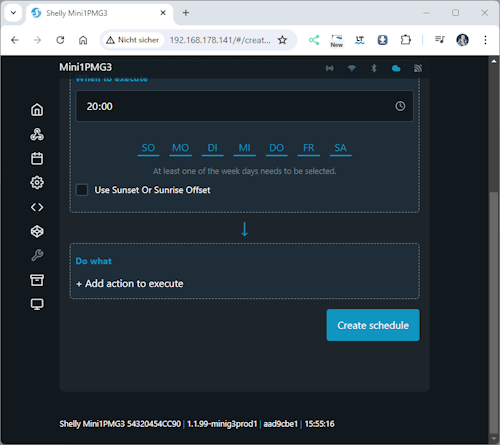Screen dimensions: 500x445
Task: Toggle the MO weekday
Action: [180, 148]
